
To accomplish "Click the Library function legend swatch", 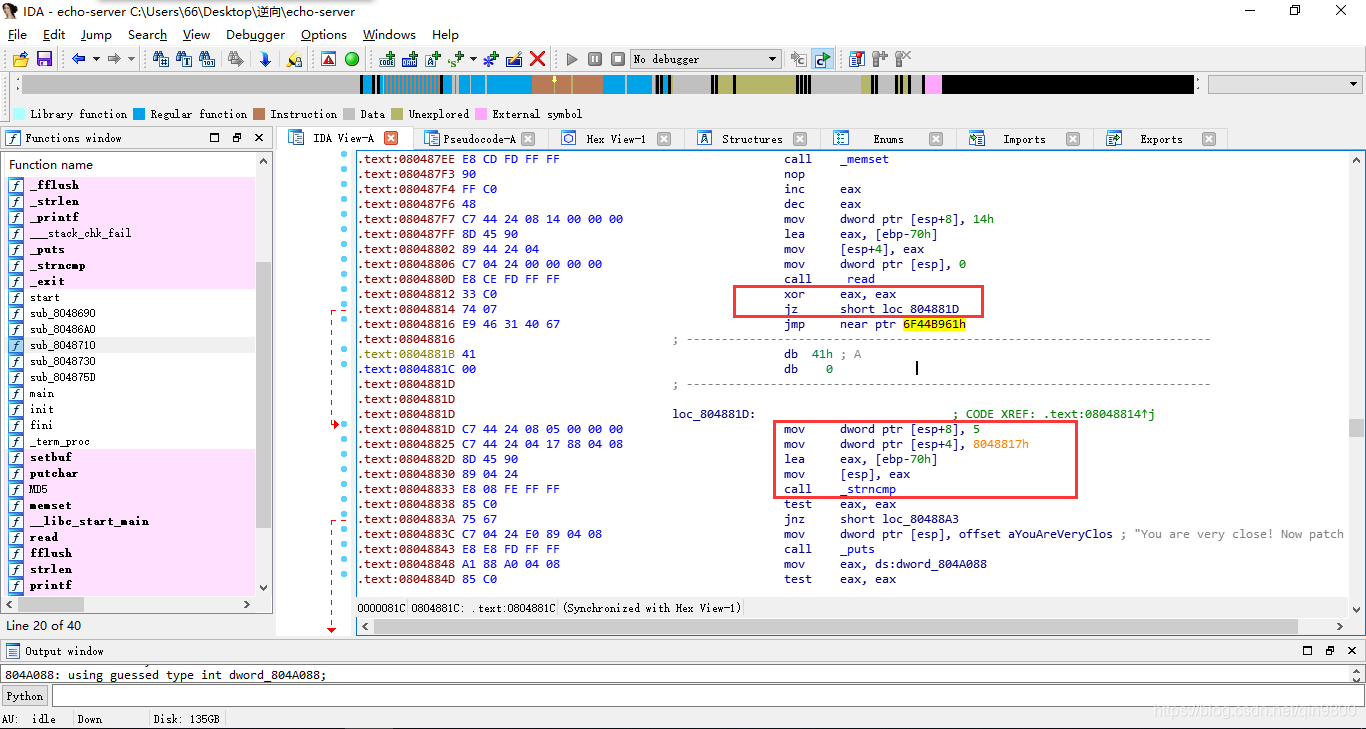I will tap(20, 114).
